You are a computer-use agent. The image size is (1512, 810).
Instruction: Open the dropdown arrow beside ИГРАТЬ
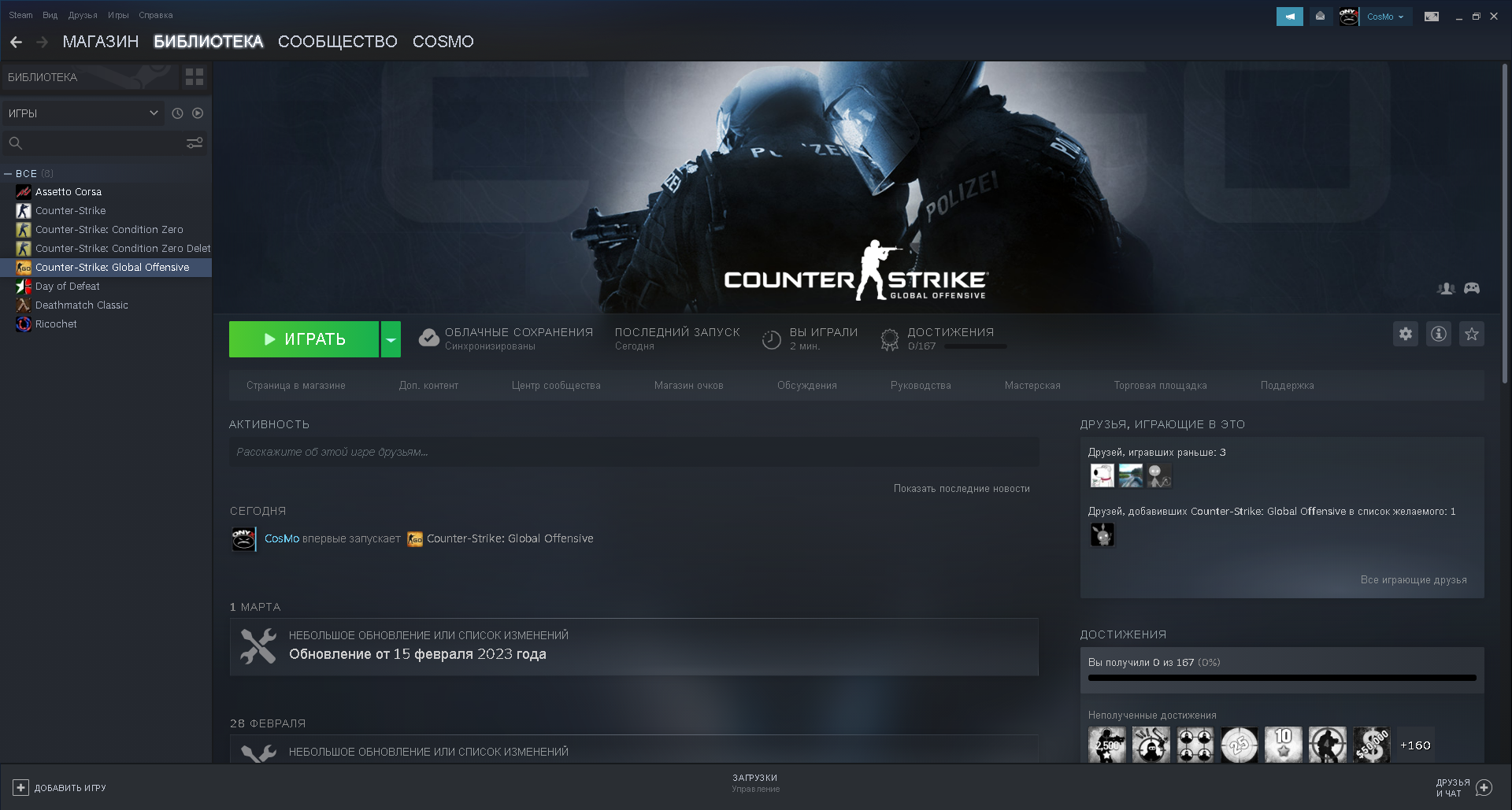click(x=391, y=339)
